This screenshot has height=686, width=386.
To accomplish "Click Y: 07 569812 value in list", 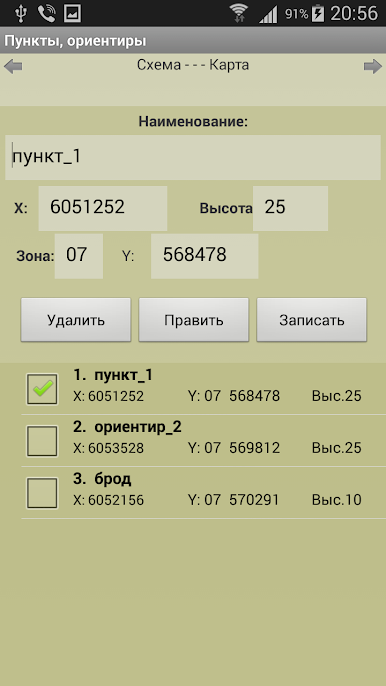I will [x=234, y=448].
